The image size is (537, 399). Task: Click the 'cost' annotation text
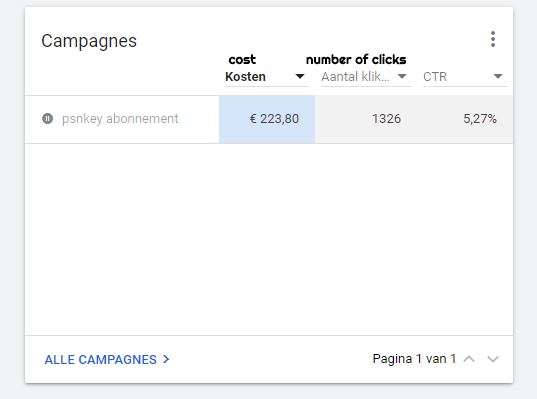pos(242,60)
